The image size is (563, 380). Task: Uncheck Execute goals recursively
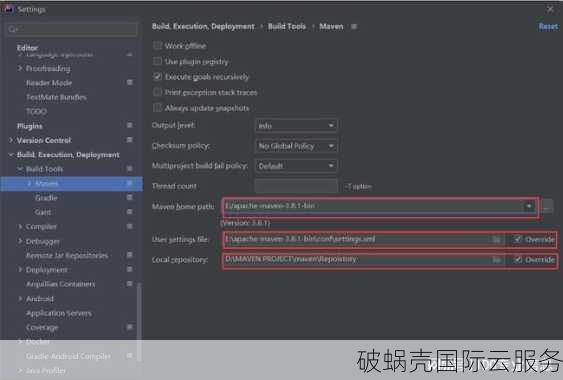[x=157, y=77]
